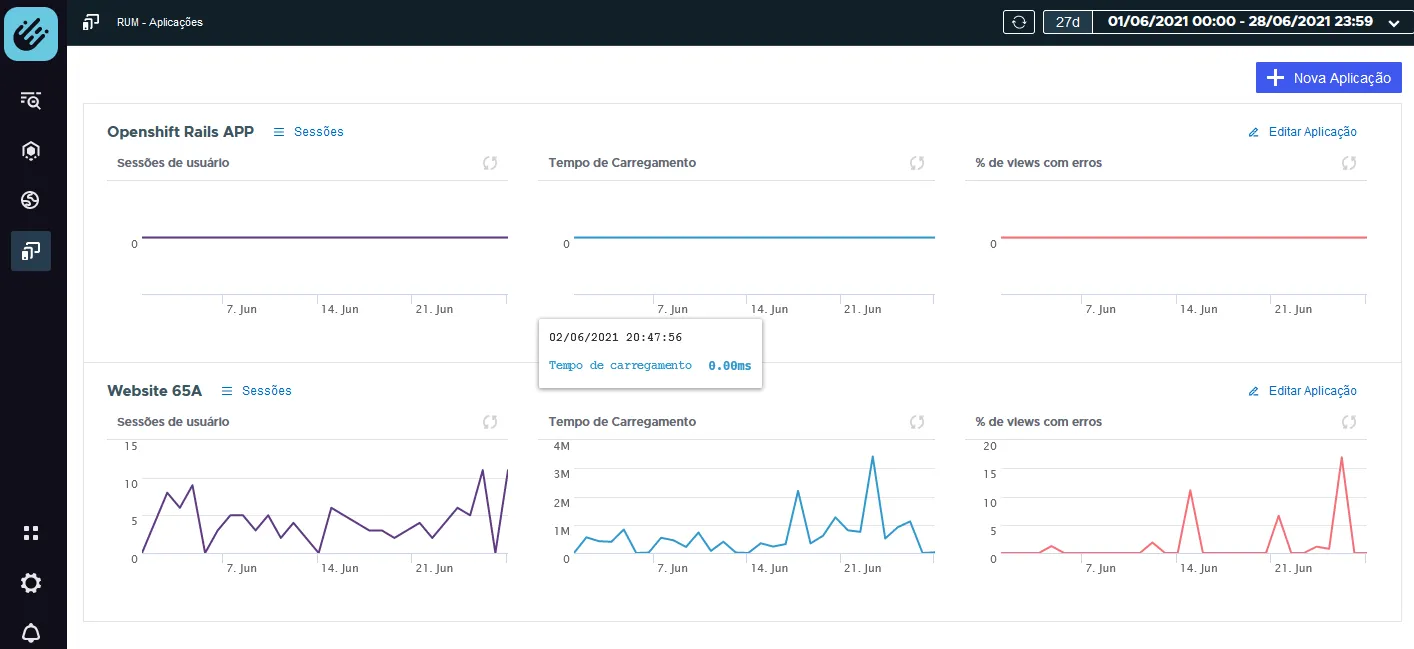
Task: Refresh Website 65A Sessões de usuário chart
Action: [490, 422]
